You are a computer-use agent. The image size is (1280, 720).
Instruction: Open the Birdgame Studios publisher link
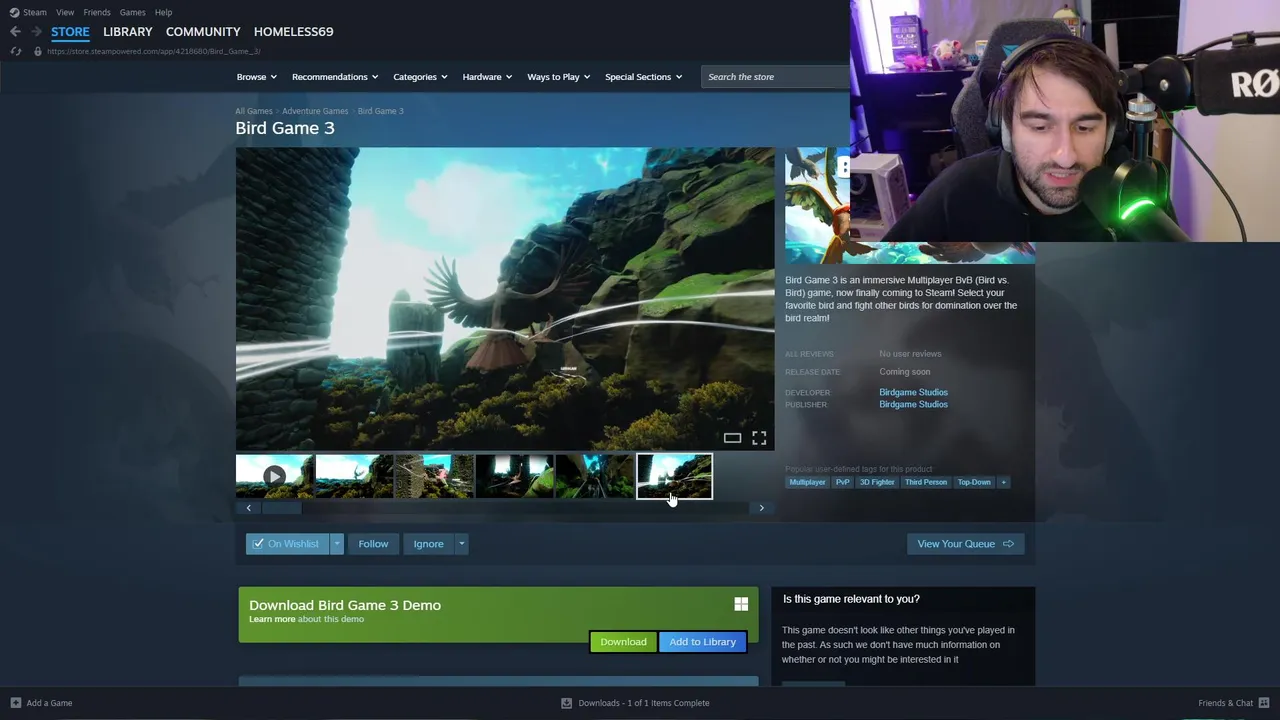point(913,404)
